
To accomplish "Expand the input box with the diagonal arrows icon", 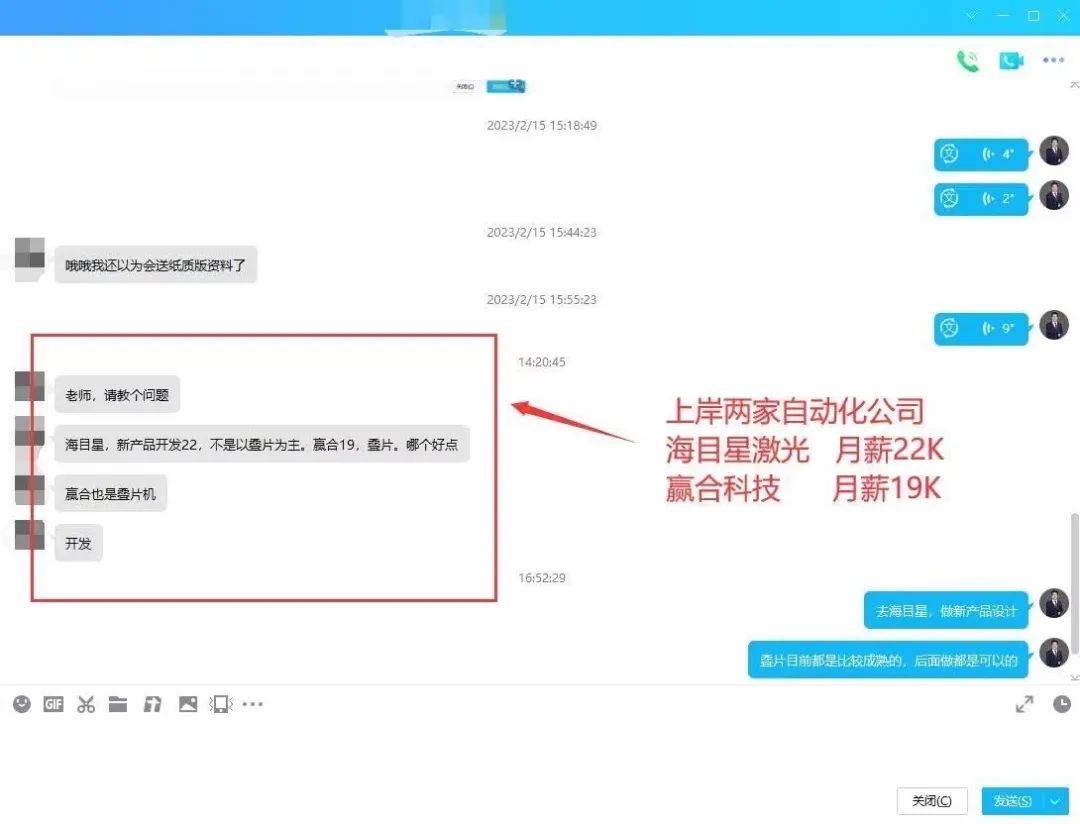I will (x=1024, y=704).
